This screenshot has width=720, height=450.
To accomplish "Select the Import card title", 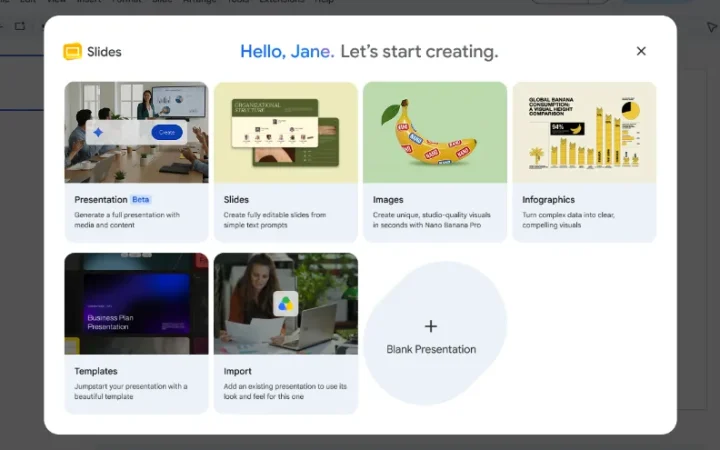I will (237, 371).
